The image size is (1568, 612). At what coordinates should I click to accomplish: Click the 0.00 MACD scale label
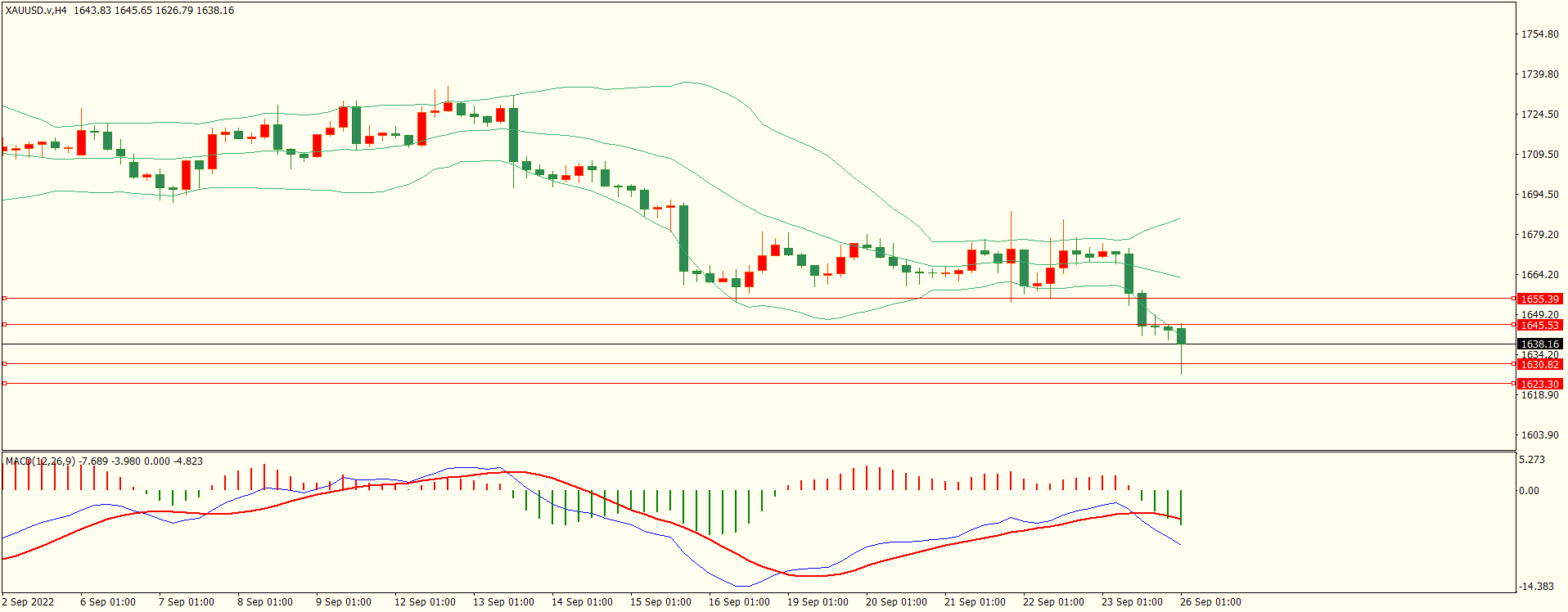1529,491
